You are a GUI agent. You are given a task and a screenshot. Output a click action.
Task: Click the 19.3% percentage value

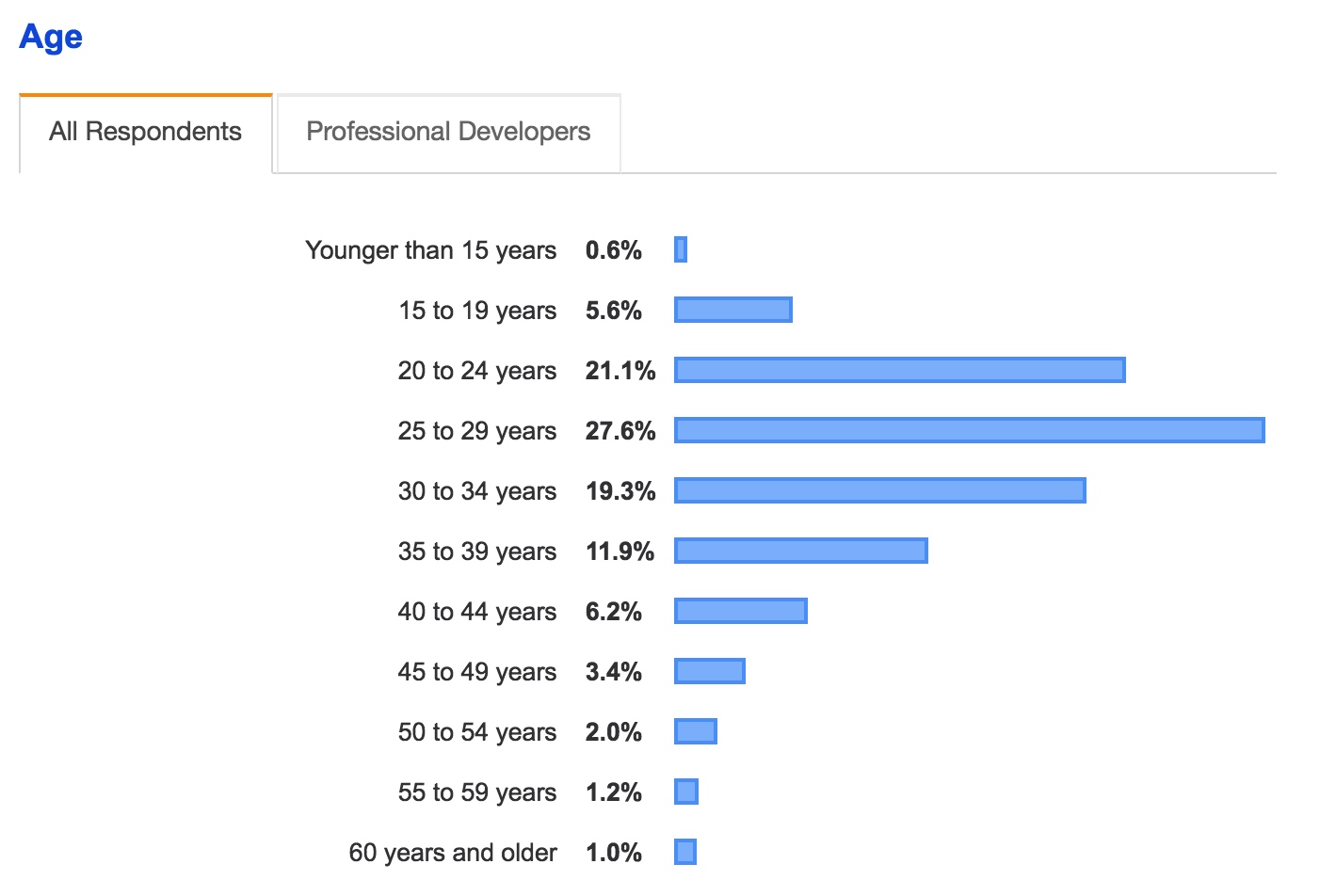coord(620,491)
